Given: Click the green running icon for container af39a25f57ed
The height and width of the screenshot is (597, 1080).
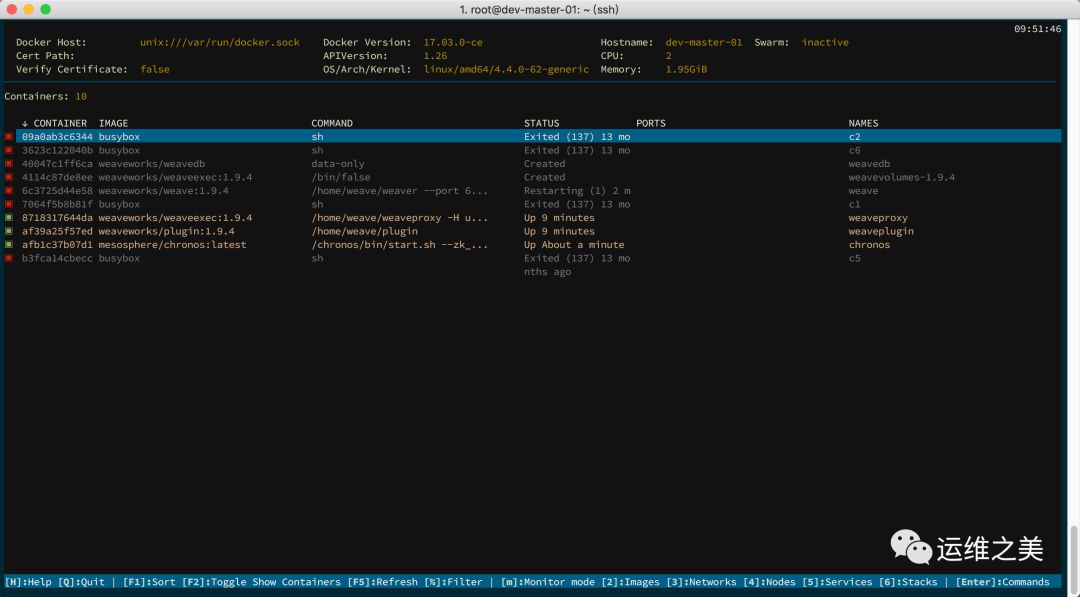Looking at the screenshot, I should point(8,231).
